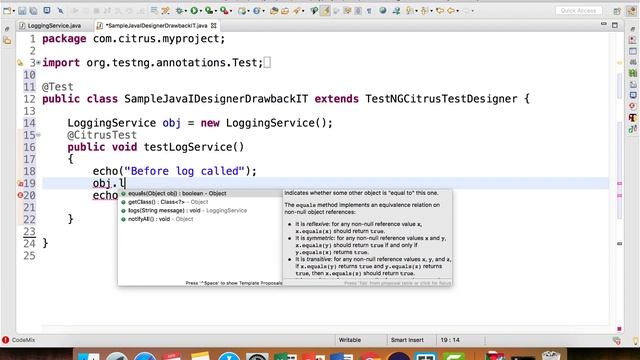Click the @CitrusTest annotation on line 15
This screenshot has width=640, height=360.
pyautogui.click(x=102, y=135)
